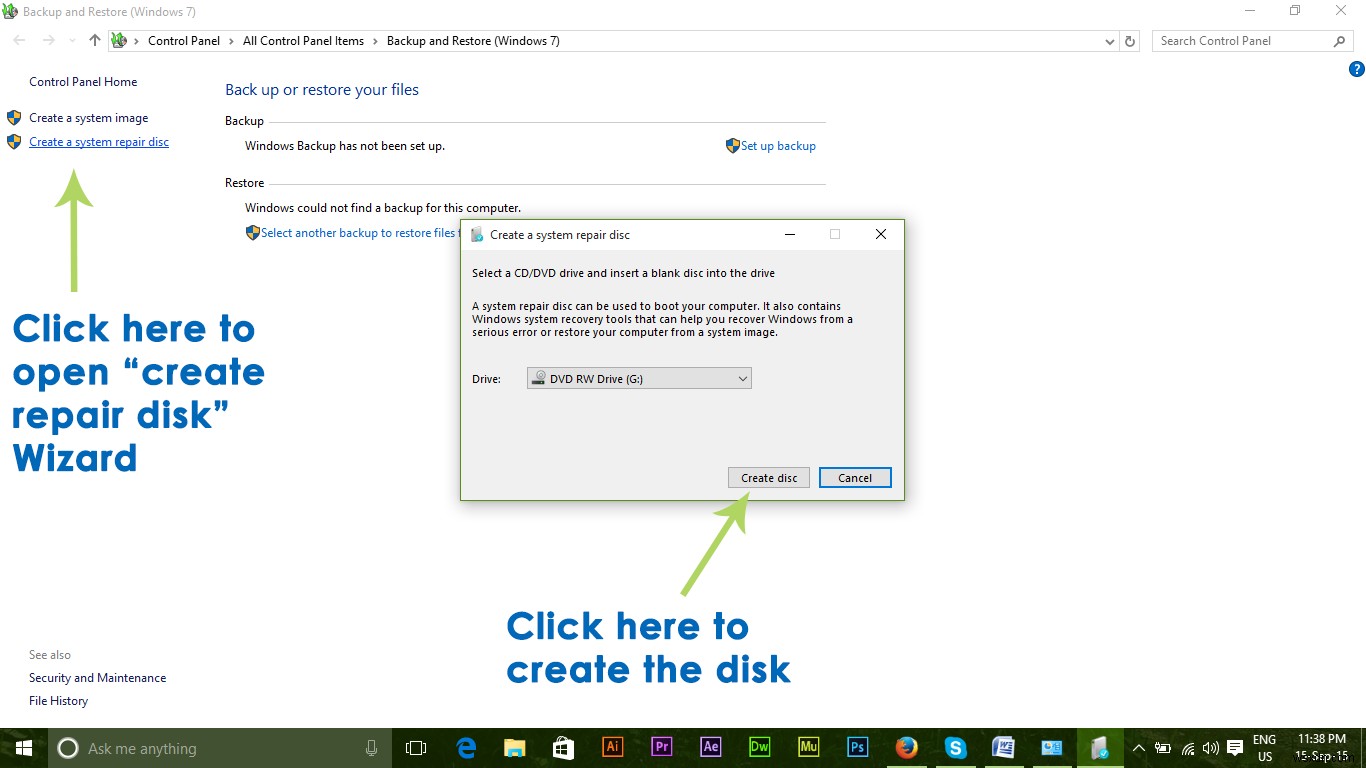Expand the address bar history dropdown
Screen dimensions: 1366x768
(x=1109, y=41)
